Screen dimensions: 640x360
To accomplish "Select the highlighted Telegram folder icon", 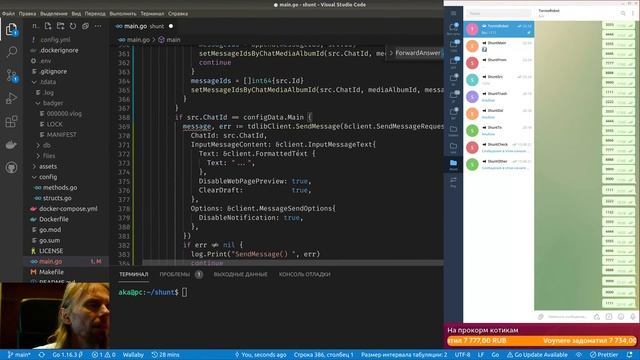I will pyautogui.click(x=453, y=164).
